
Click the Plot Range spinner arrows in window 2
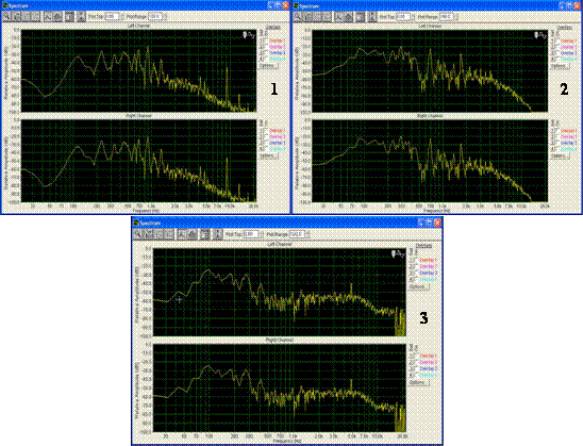[x=455, y=17]
